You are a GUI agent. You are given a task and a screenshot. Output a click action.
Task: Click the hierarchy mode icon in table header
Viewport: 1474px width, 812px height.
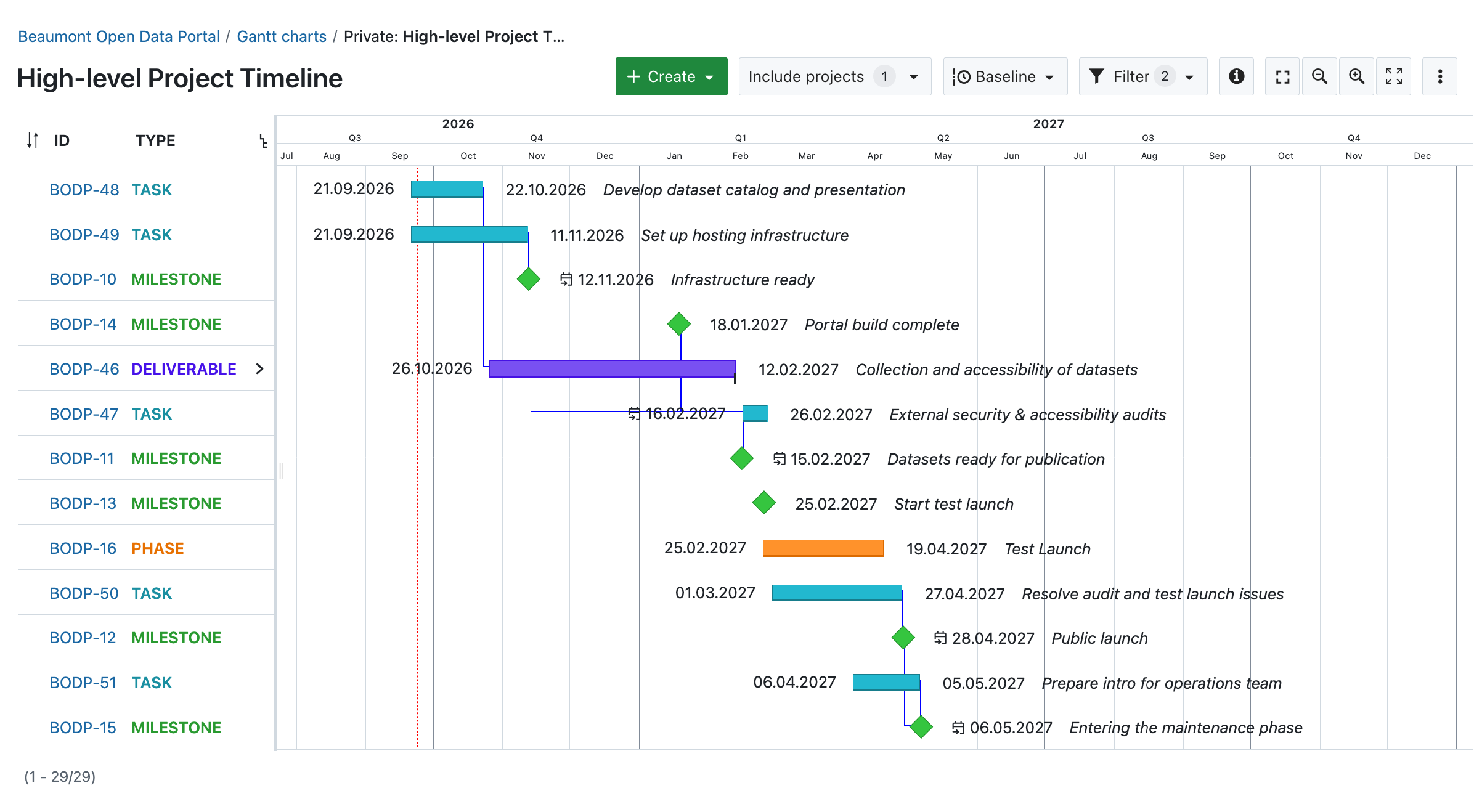point(263,141)
